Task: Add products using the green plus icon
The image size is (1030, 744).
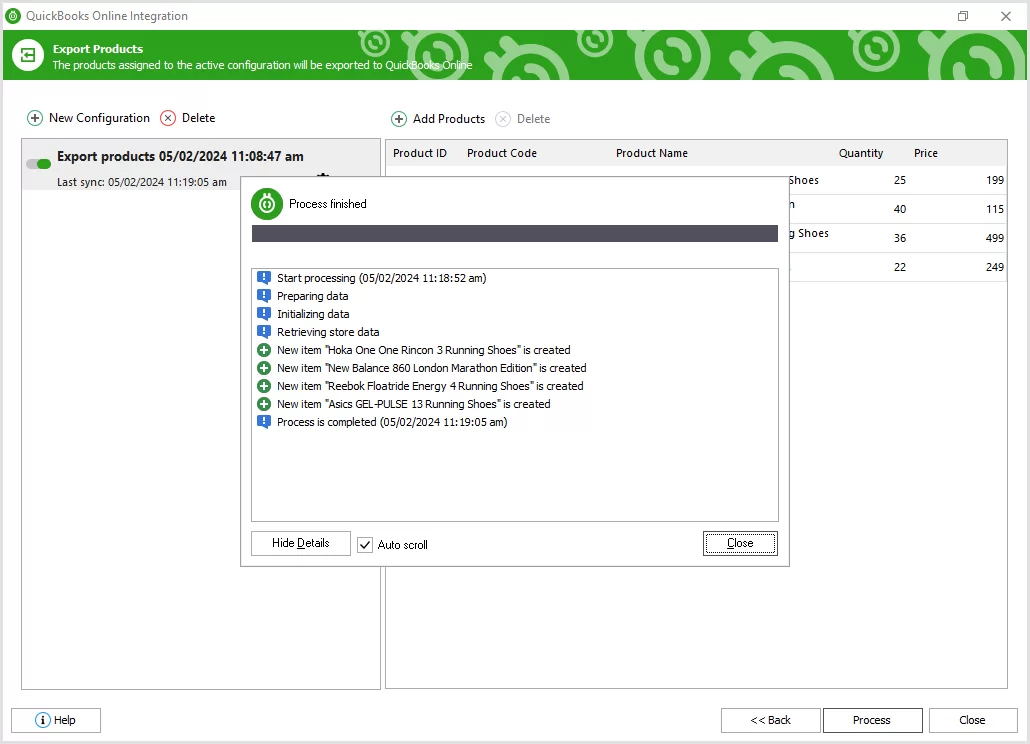Action: pyautogui.click(x=399, y=119)
